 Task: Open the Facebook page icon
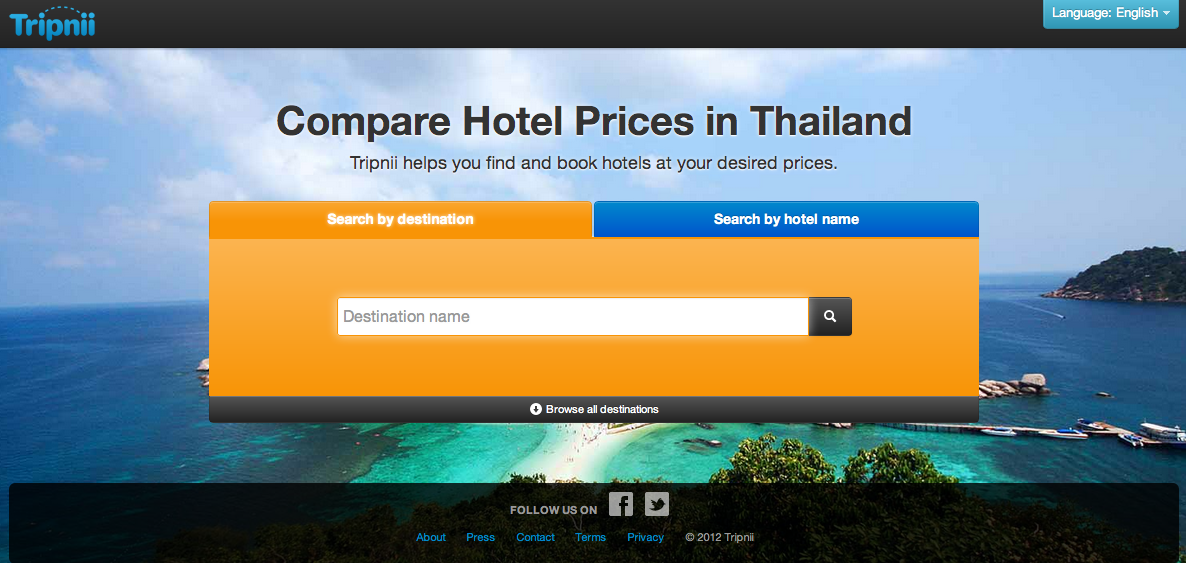621,504
